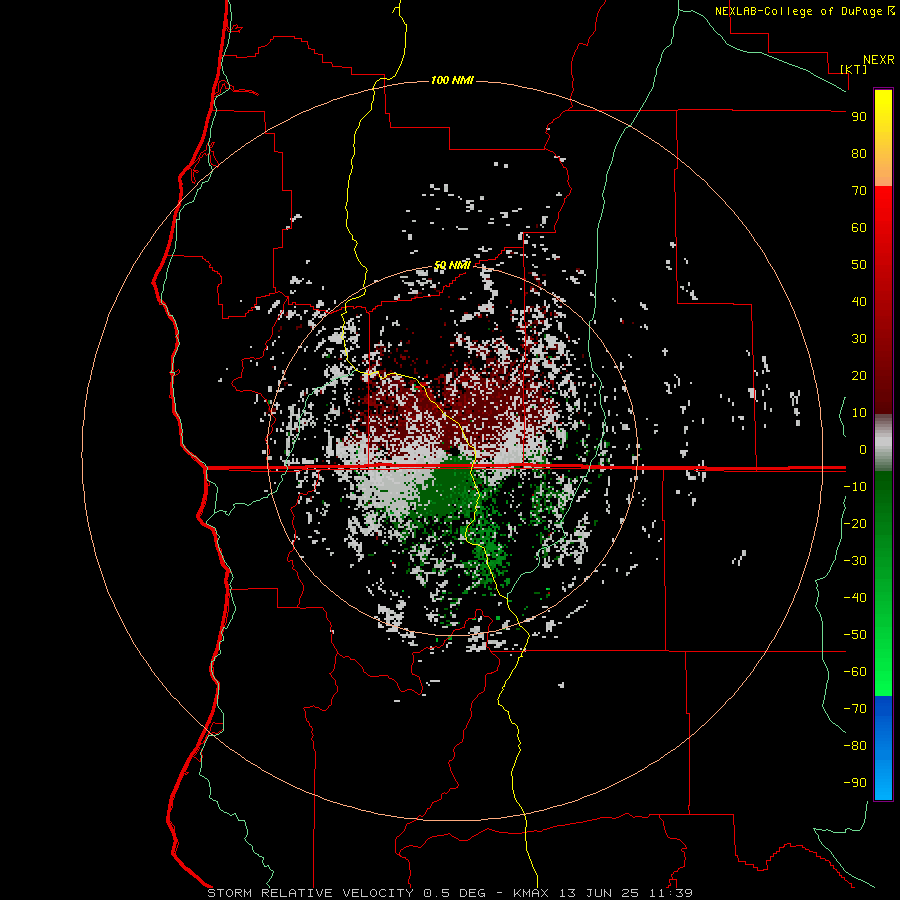Select the 0 value on the velocity scale
The width and height of the screenshot is (900, 900).
[863, 449]
